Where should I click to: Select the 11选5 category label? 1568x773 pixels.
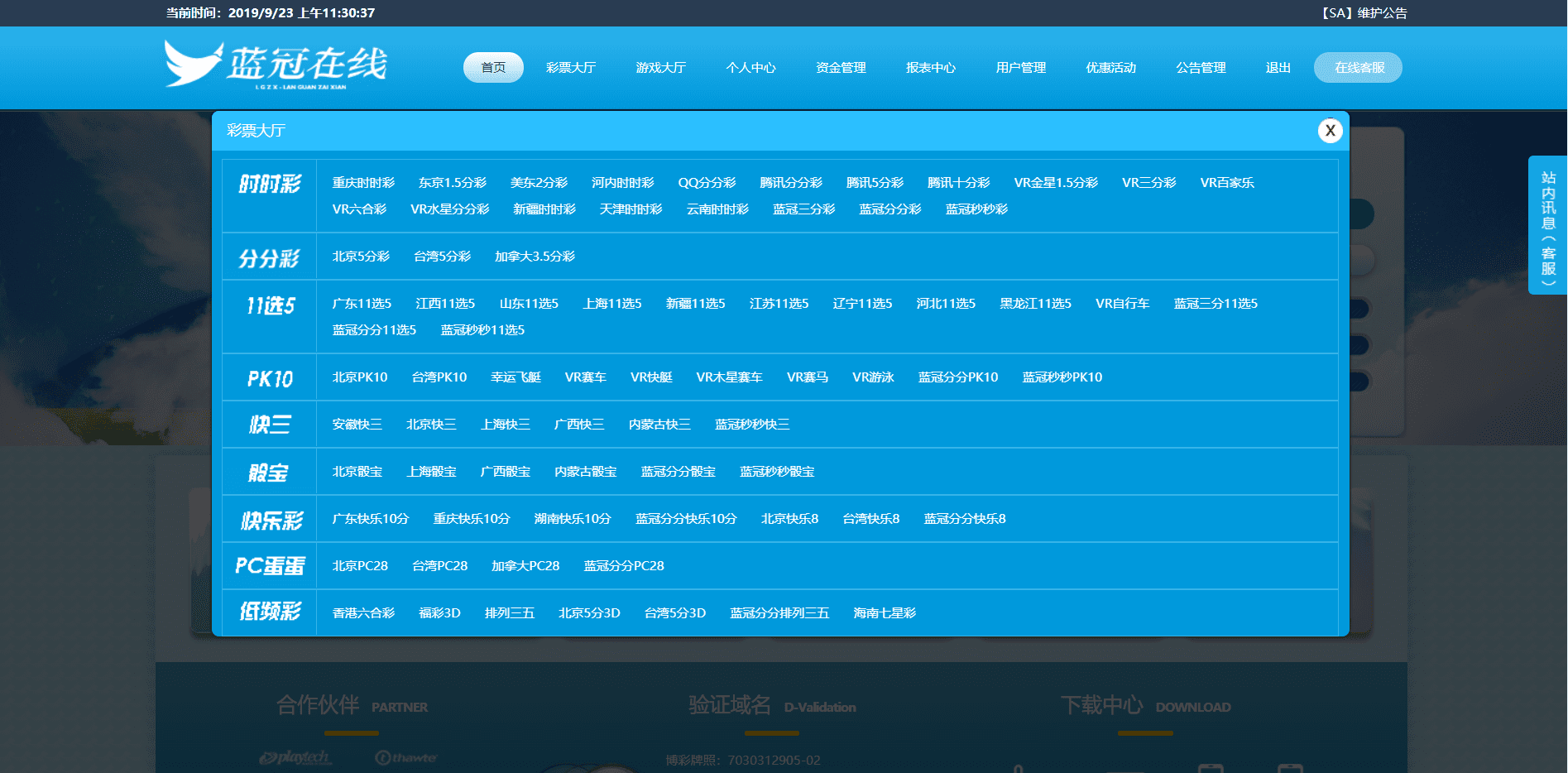click(269, 305)
